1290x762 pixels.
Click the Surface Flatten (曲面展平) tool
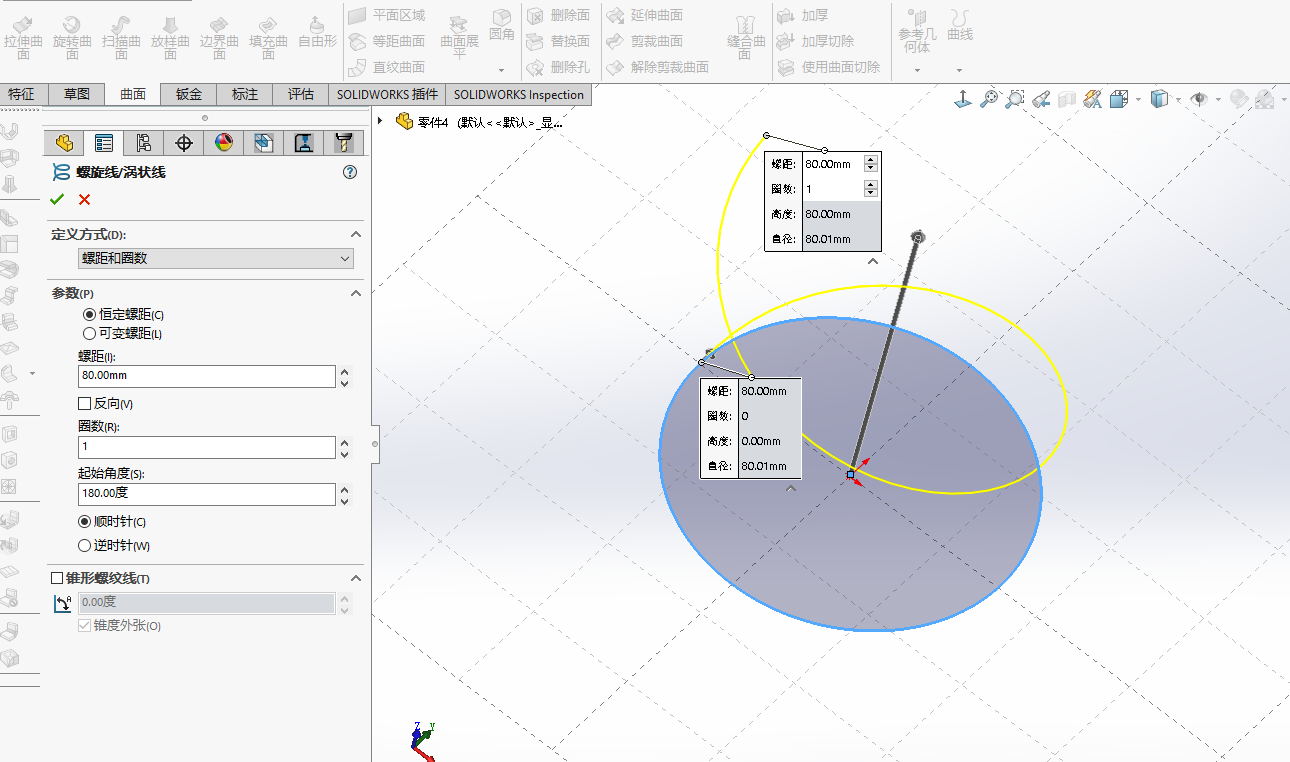click(x=460, y=37)
